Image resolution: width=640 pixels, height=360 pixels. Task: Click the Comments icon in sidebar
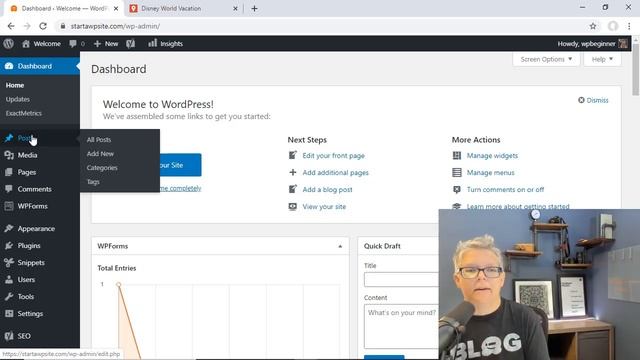(x=9, y=189)
